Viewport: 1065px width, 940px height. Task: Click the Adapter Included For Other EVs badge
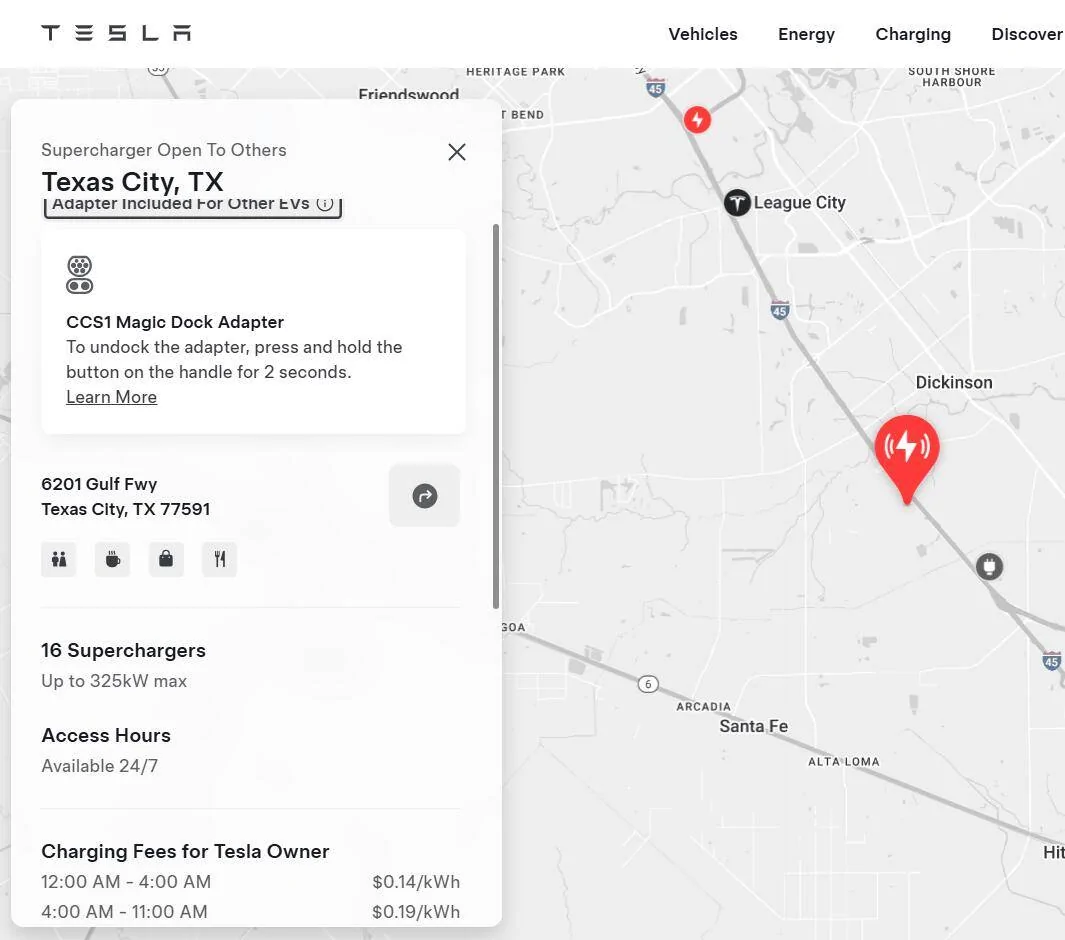[192, 205]
